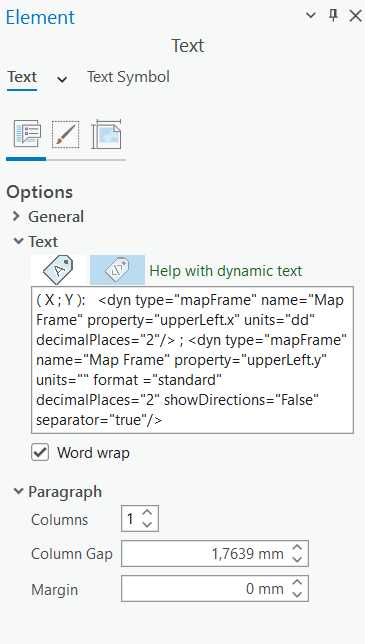Click the Margin label

click(x=55, y=589)
